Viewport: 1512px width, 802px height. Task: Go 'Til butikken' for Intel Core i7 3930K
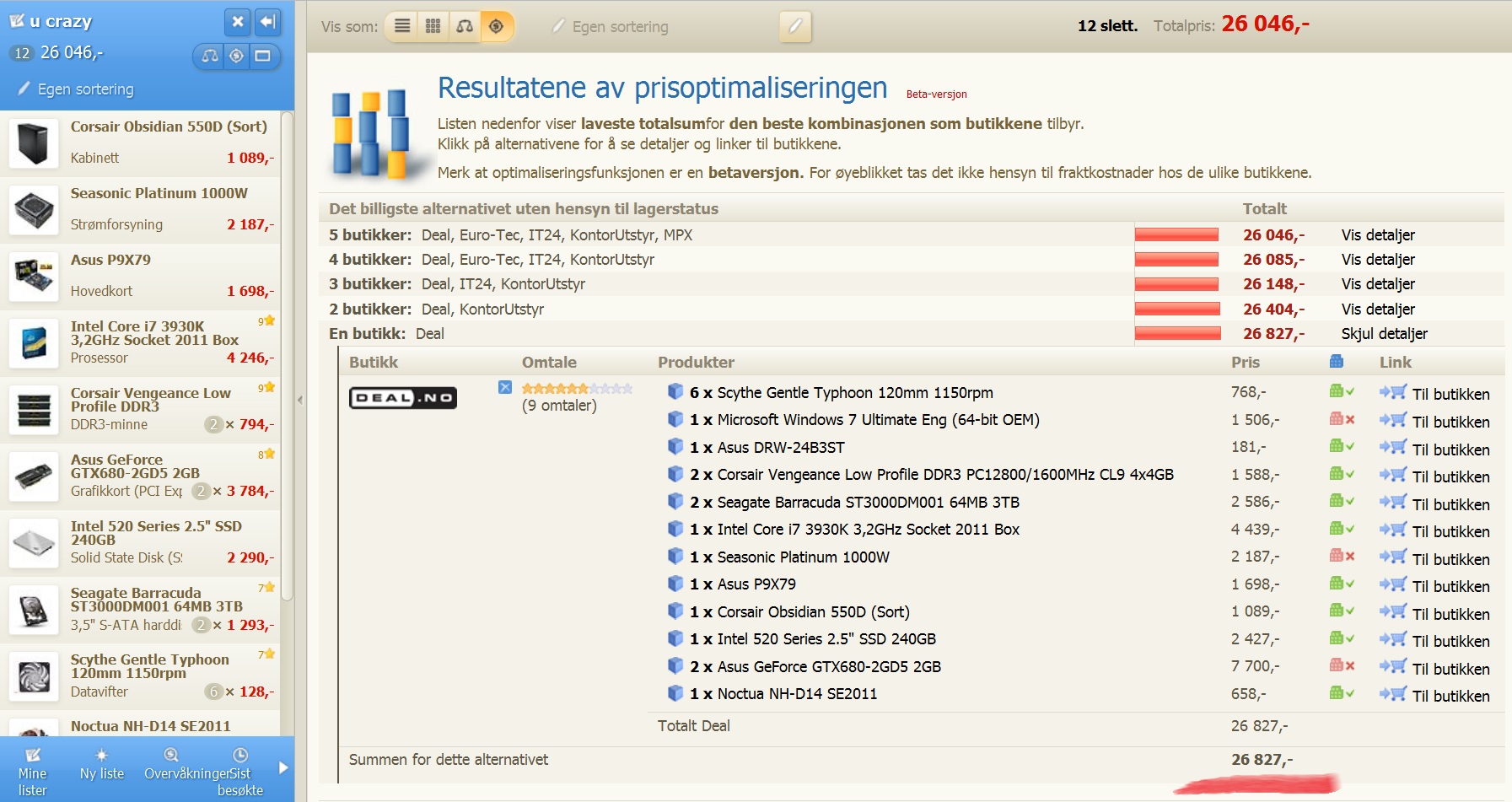(1450, 531)
